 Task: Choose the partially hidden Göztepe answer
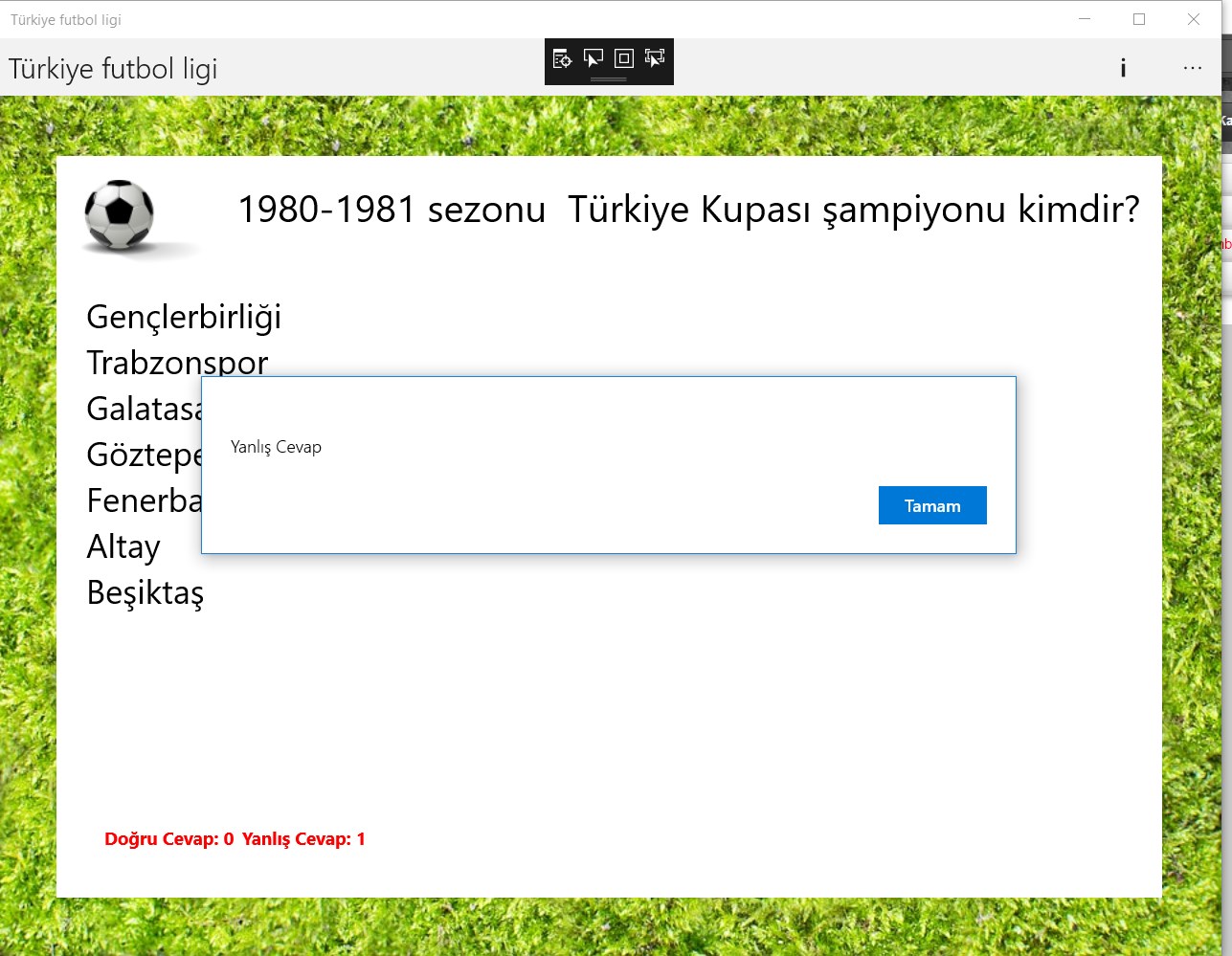tap(144, 455)
